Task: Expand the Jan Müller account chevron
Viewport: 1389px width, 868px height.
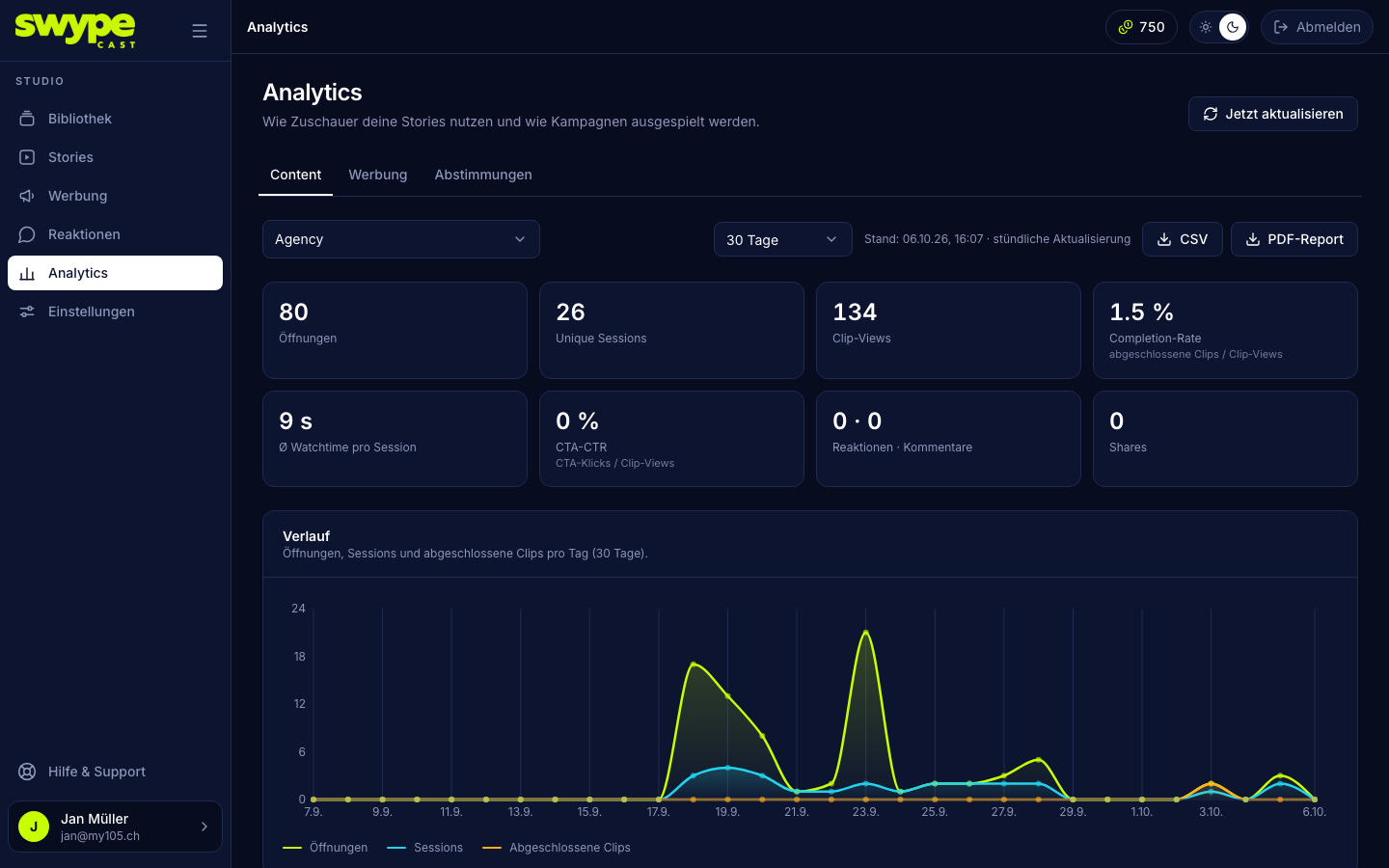Action: click(x=204, y=827)
